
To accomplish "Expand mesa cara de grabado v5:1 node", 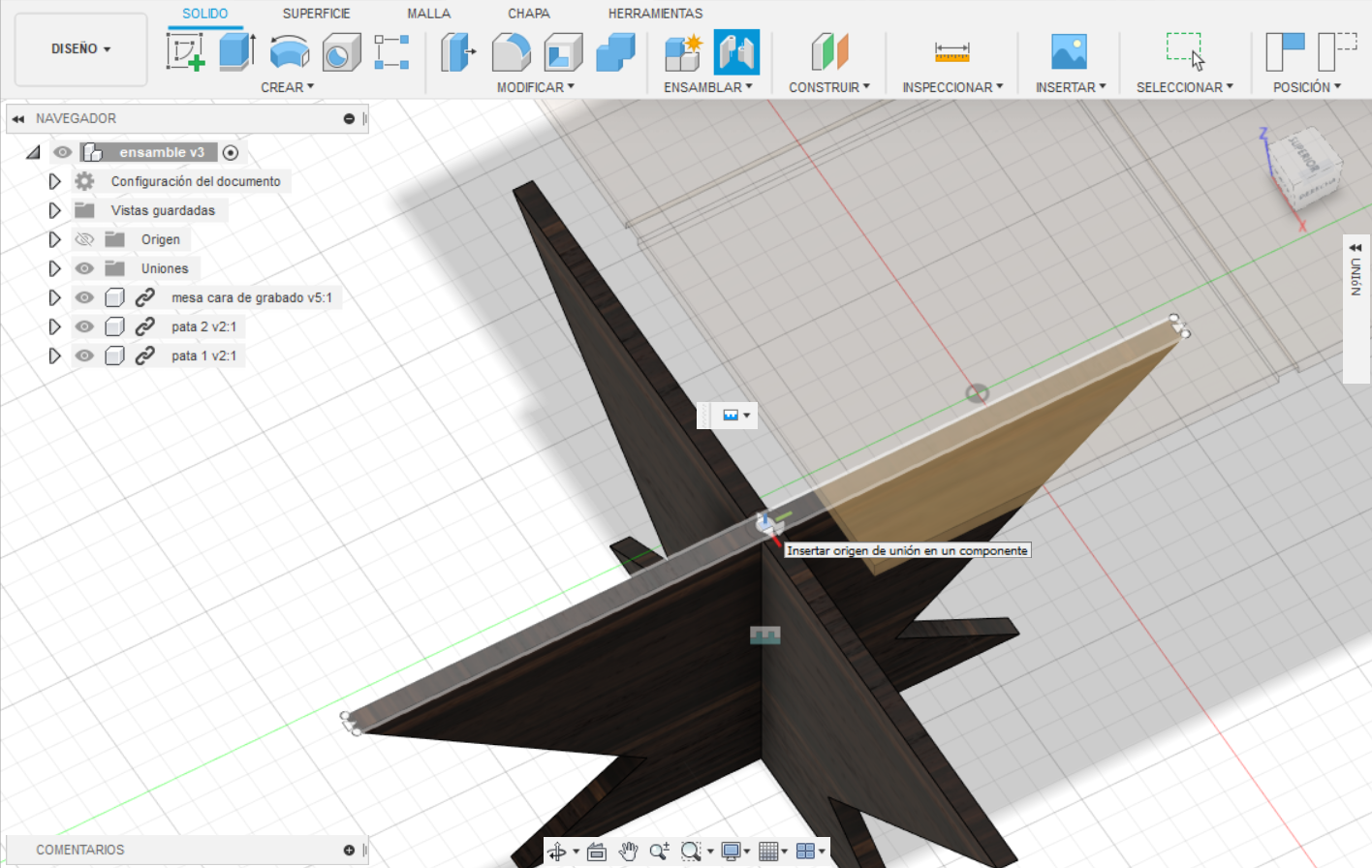I will 54,297.
